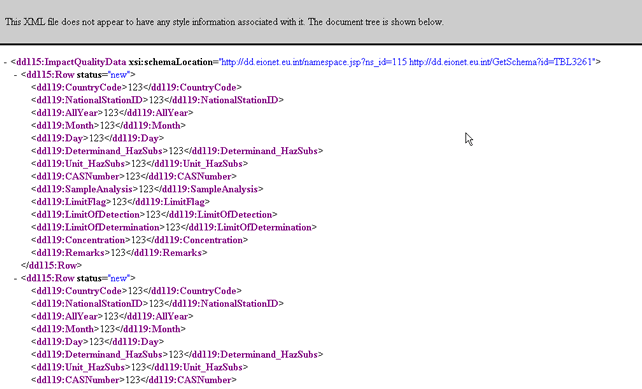Select the dd119:SampleAnalysis element line
642x389 pixels.
coord(147,189)
